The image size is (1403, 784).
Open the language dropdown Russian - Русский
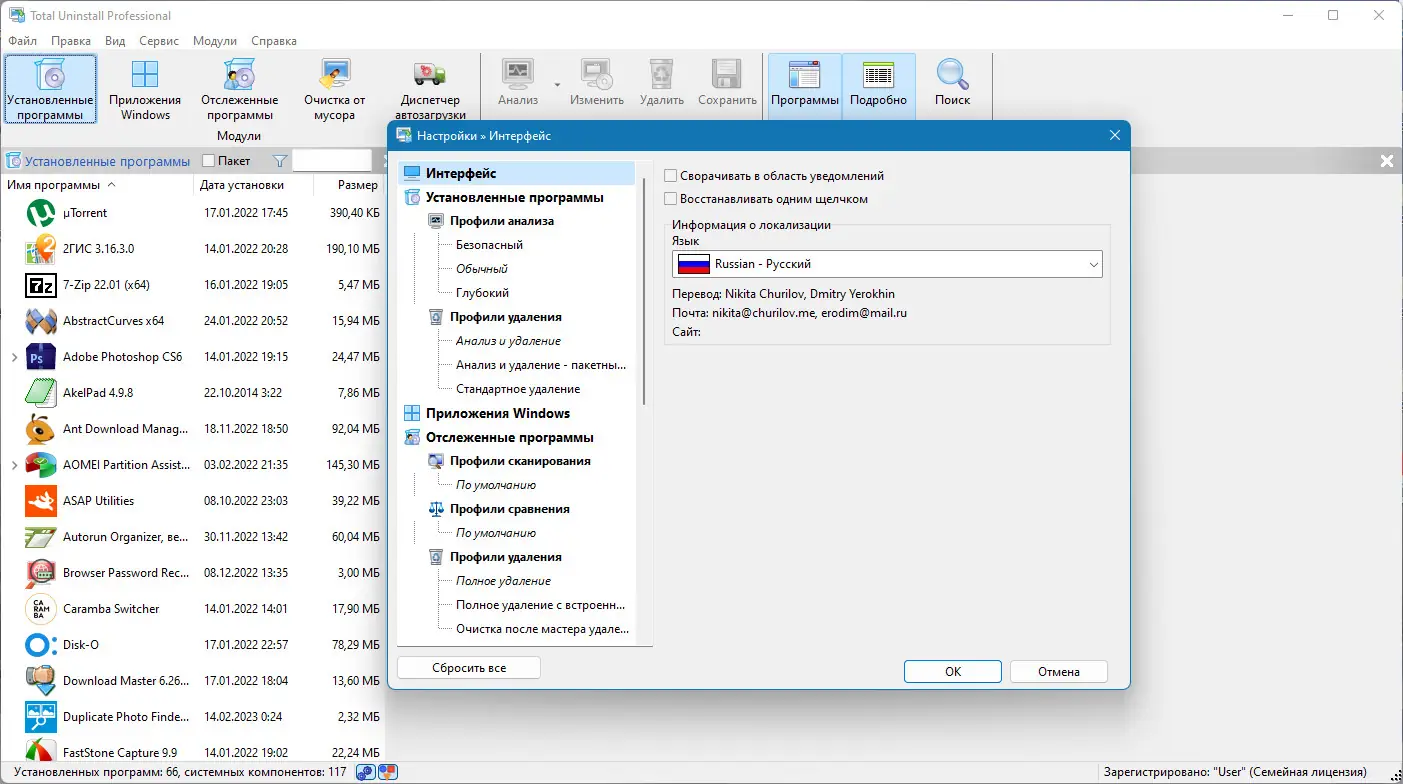[887, 264]
